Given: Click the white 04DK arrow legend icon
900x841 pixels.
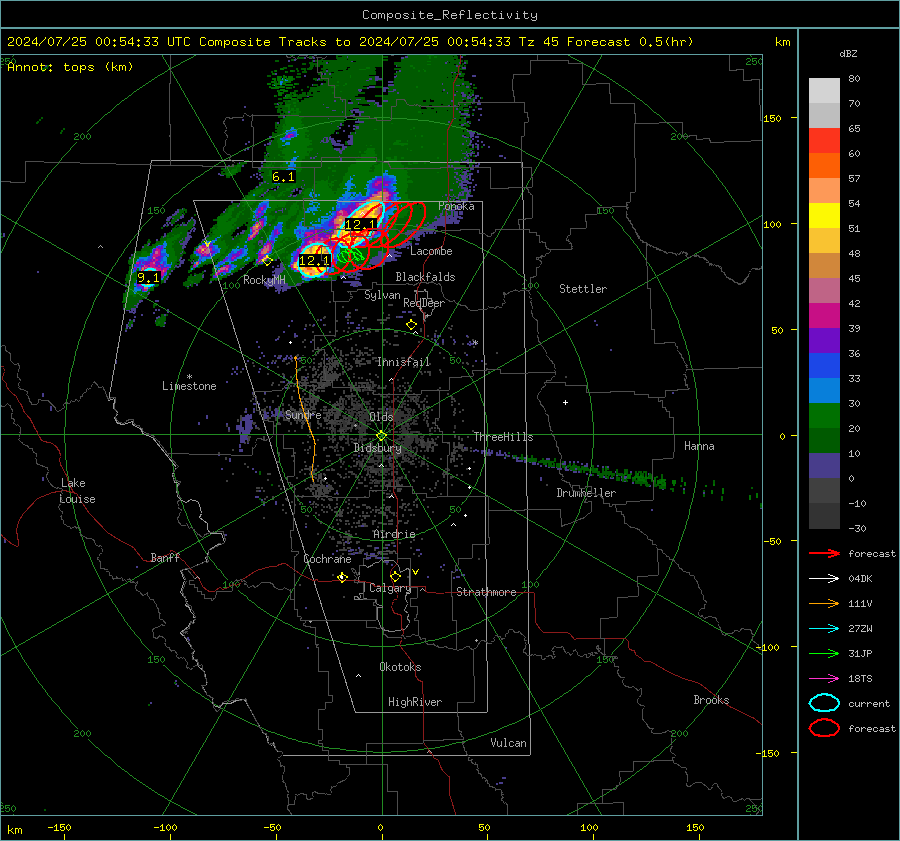Looking at the screenshot, I should 824,579.
